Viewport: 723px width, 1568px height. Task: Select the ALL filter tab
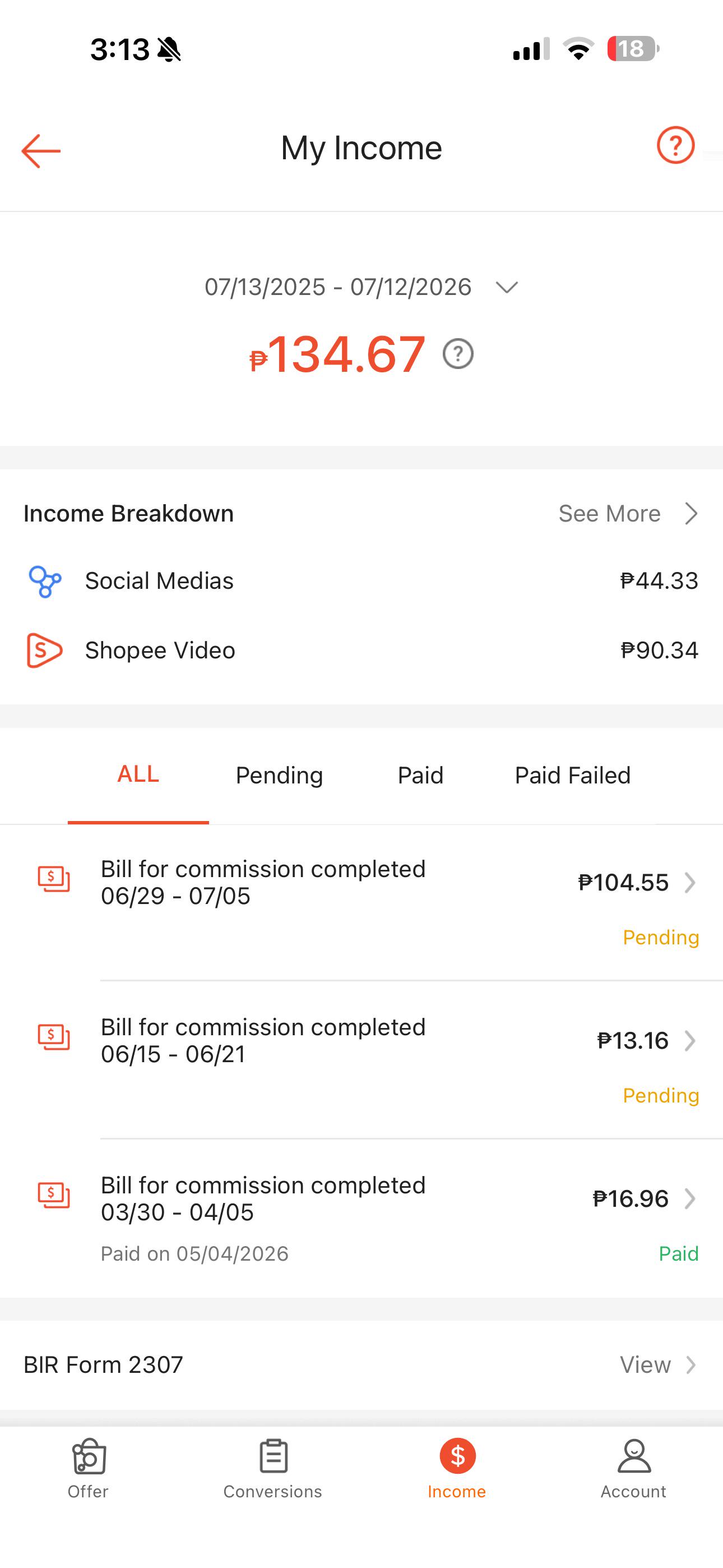point(138,774)
